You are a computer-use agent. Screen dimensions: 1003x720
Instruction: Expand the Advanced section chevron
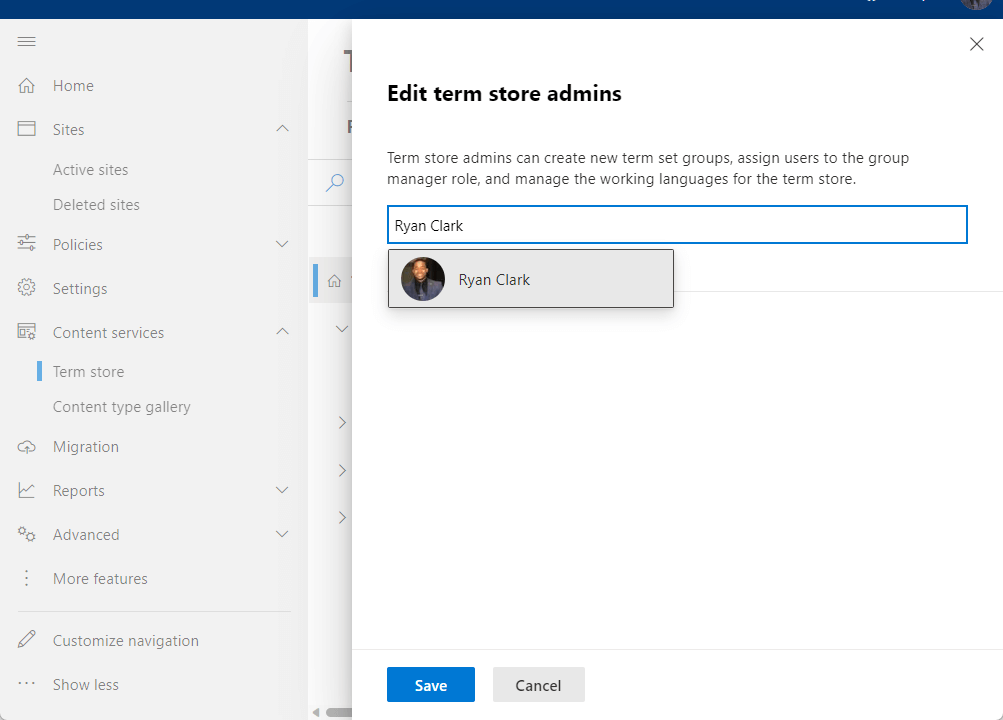282,534
